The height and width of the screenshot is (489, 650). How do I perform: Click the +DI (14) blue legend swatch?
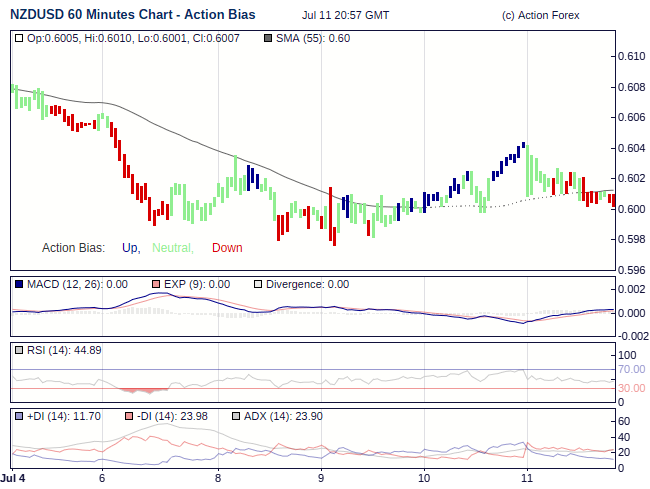[19, 416]
